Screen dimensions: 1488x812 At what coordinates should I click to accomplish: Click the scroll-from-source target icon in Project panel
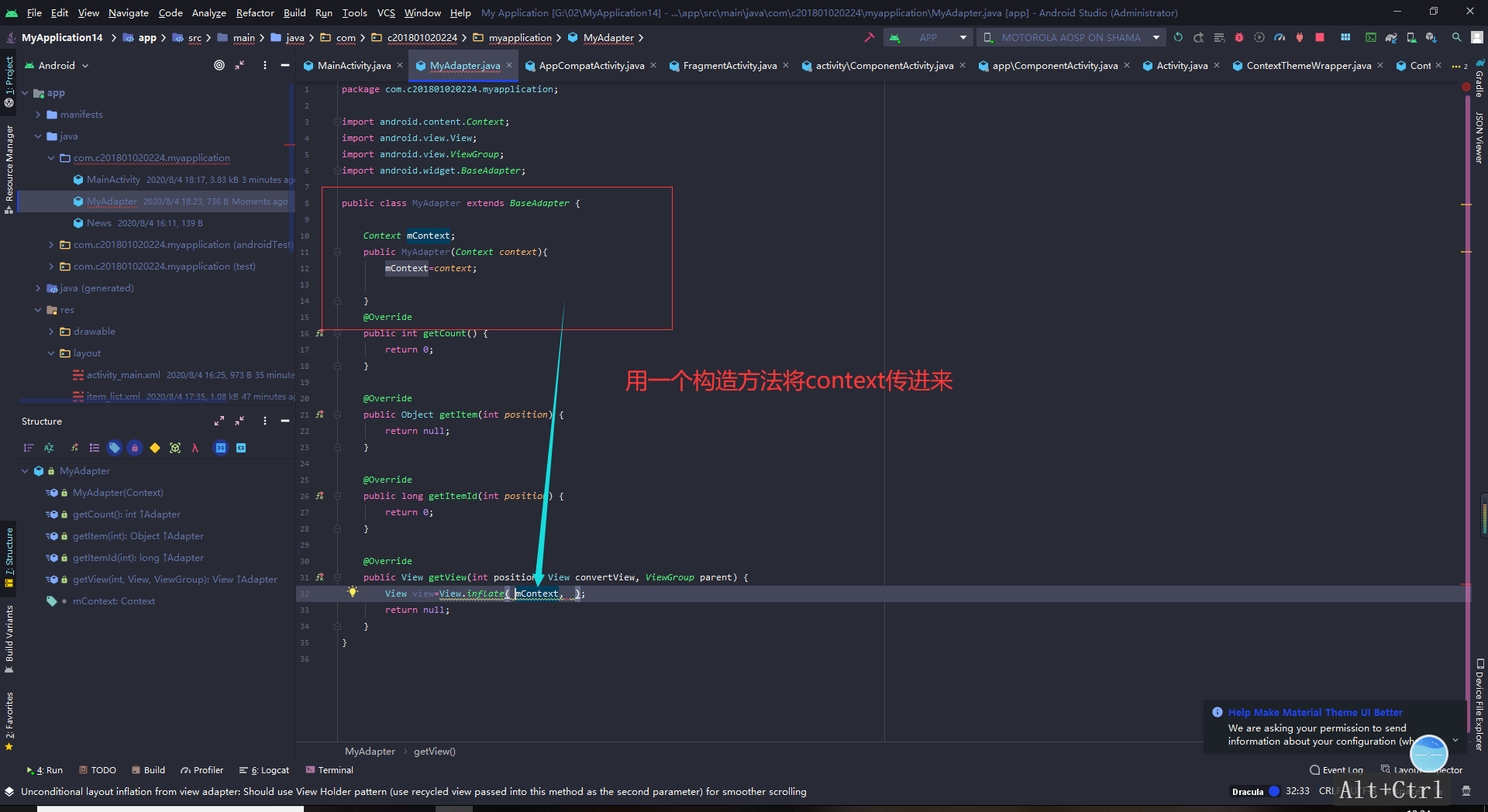tap(219, 65)
